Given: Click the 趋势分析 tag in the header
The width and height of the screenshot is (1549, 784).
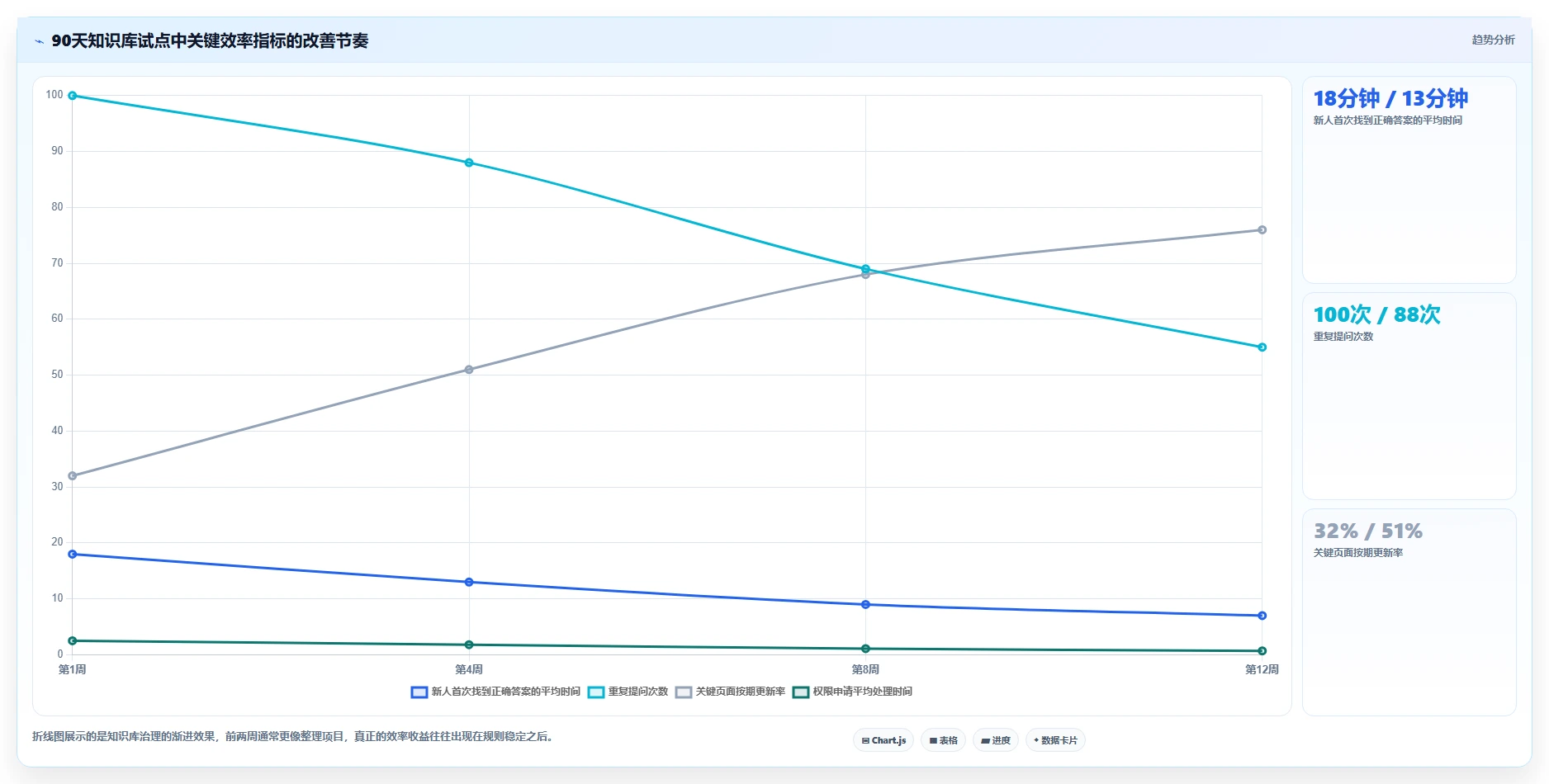Looking at the screenshot, I should [1493, 40].
